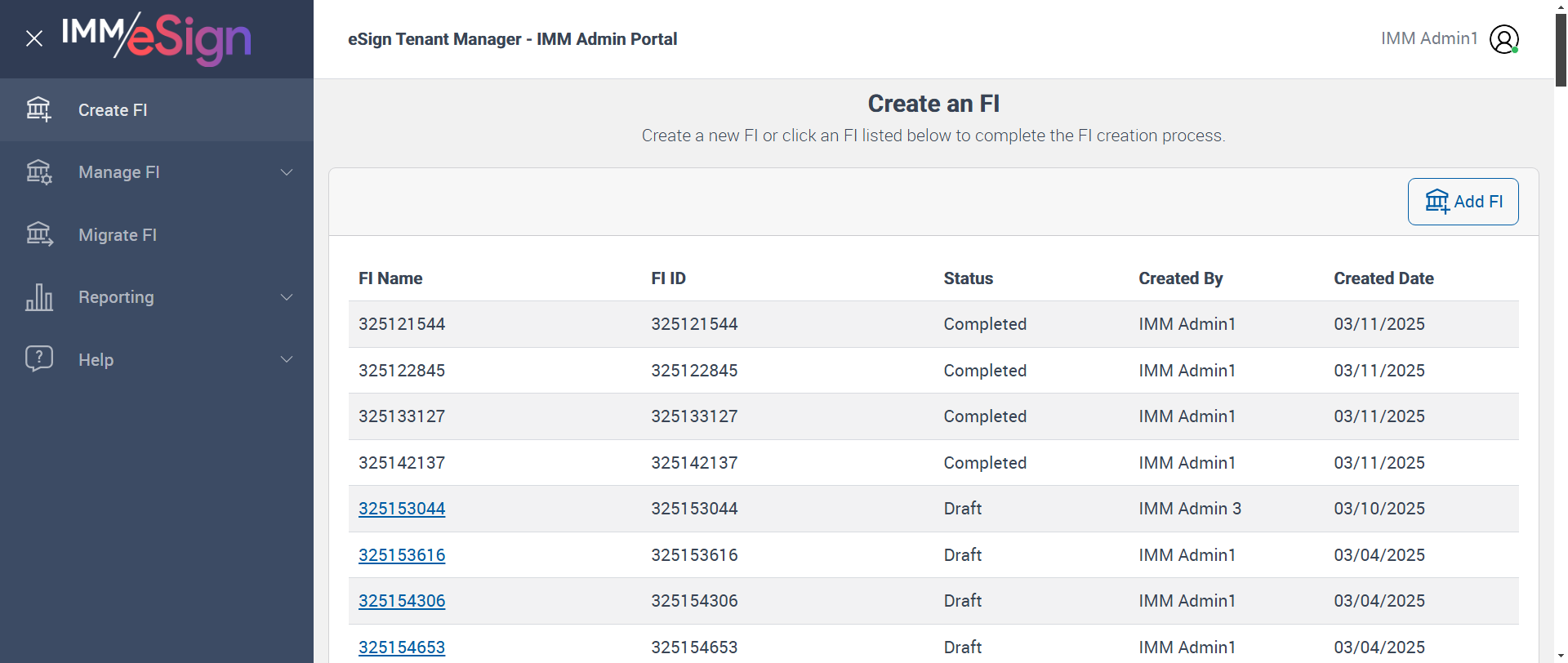Image resolution: width=1568 pixels, height=663 pixels.
Task: Open draft FI link 325153616
Action: click(x=402, y=555)
